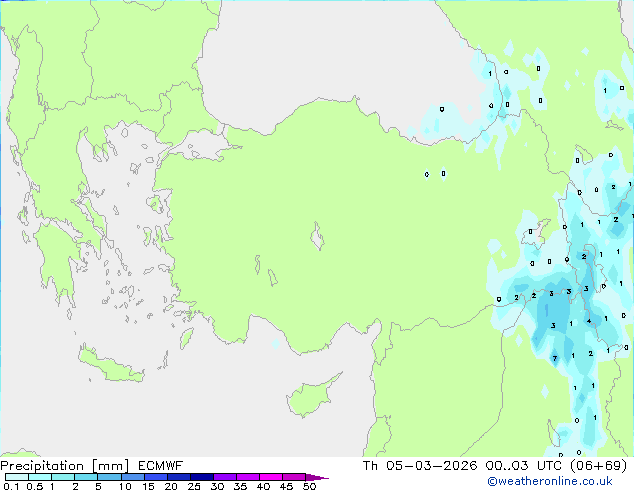Click the '4' precipitation value on the map
This screenshot has width=634, height=490.
(589, 321)
